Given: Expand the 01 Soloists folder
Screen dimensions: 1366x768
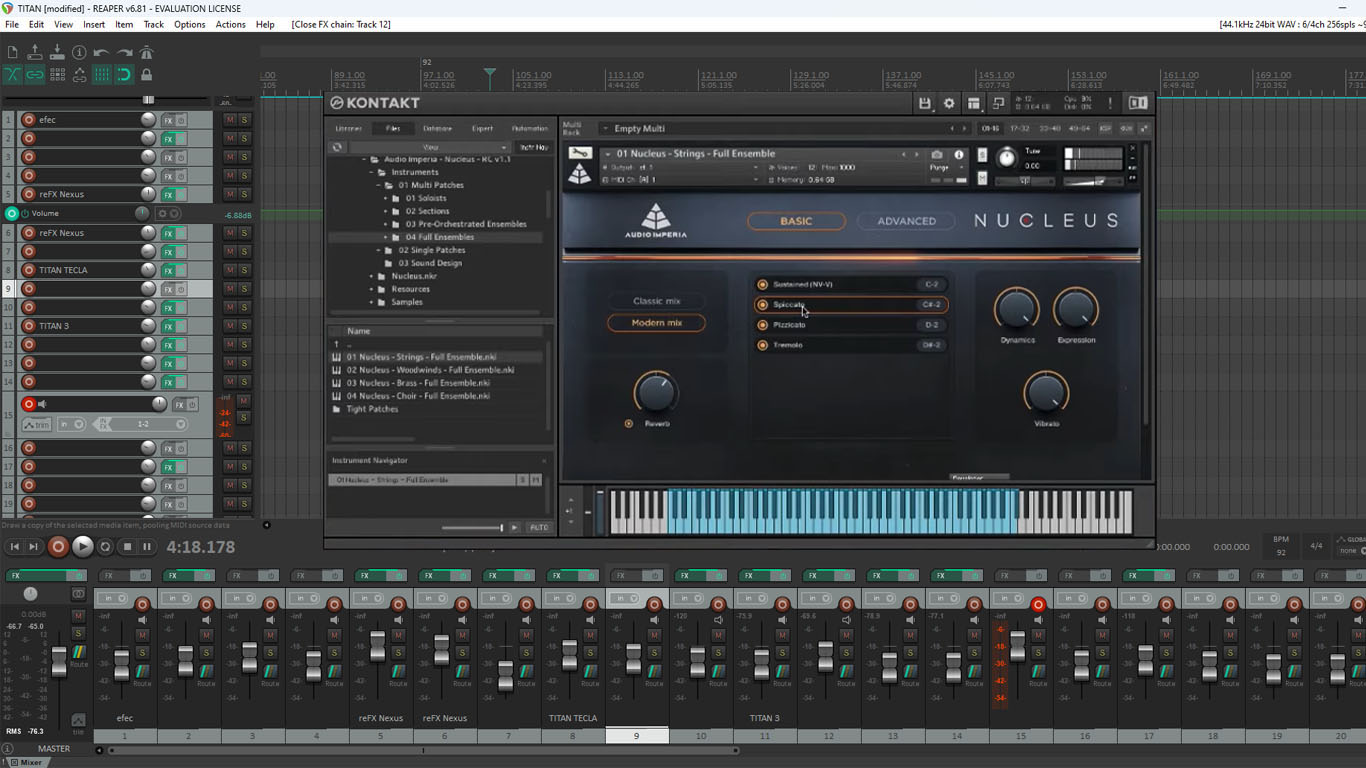Looking at the screenshot, I should pyautogui.click(x=385, y=198).
